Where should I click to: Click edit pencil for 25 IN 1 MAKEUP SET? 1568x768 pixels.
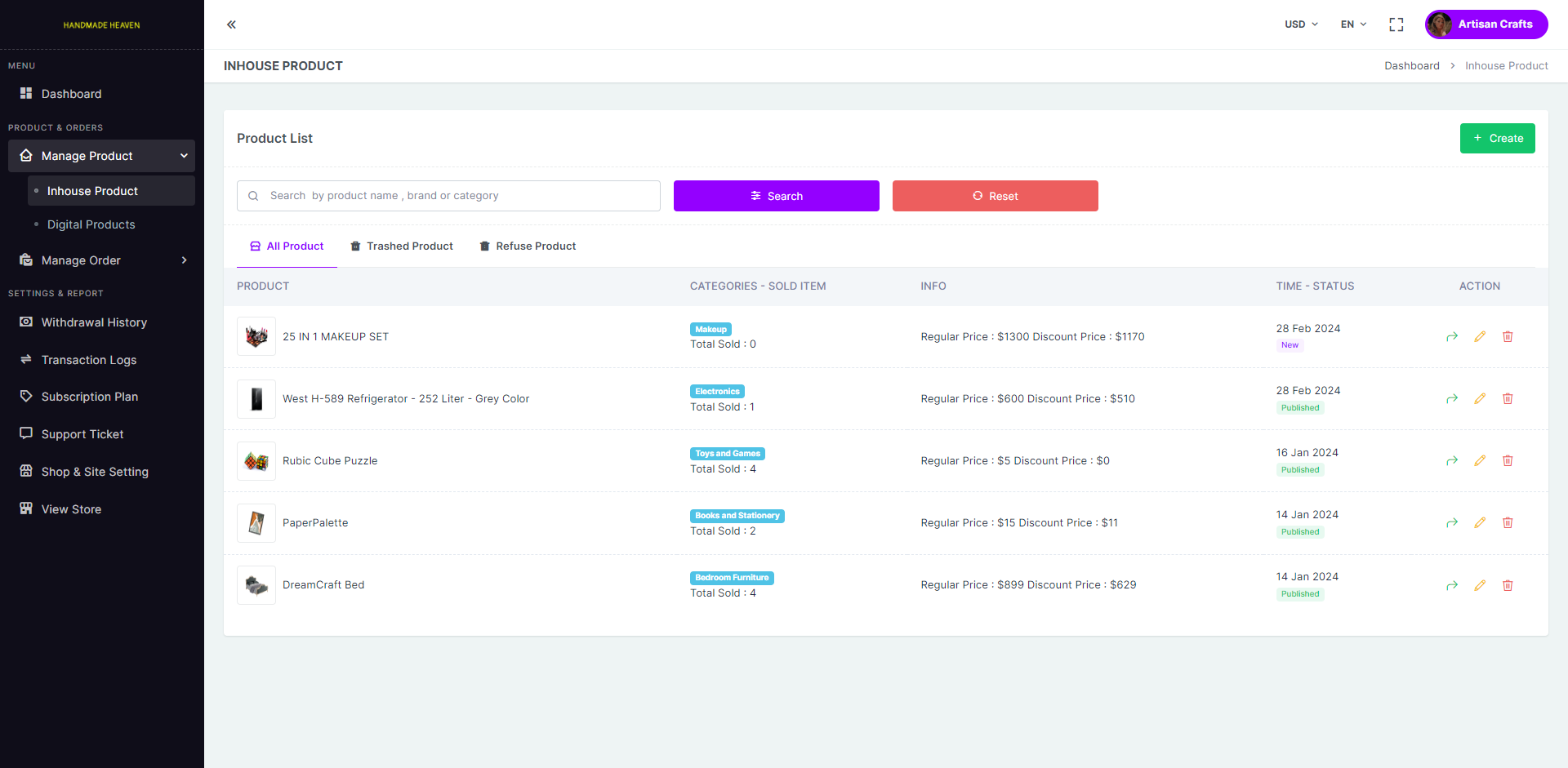point(1479,337)
